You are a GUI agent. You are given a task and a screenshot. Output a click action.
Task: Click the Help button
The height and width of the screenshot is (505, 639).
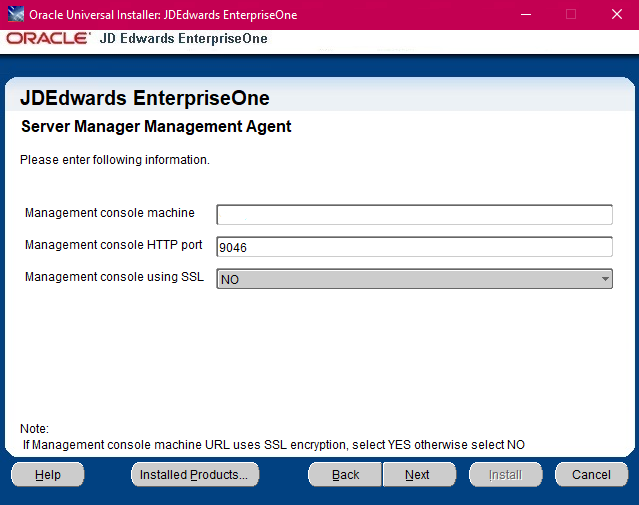coord(48,474)
